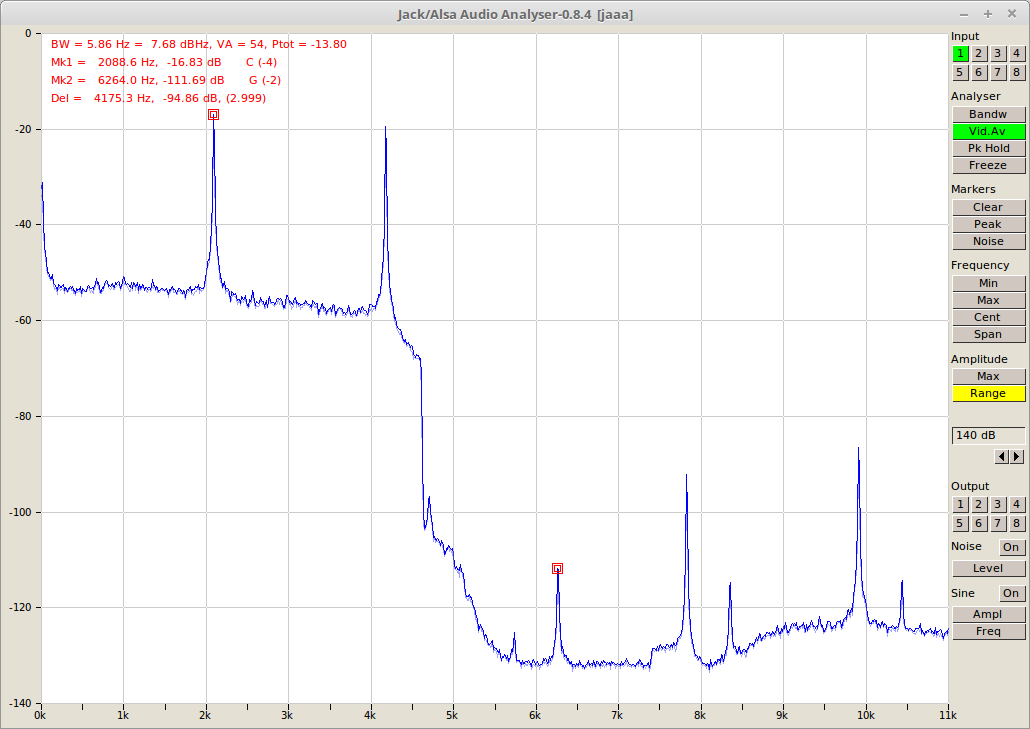Select the Span frequency button

[988, 334]
